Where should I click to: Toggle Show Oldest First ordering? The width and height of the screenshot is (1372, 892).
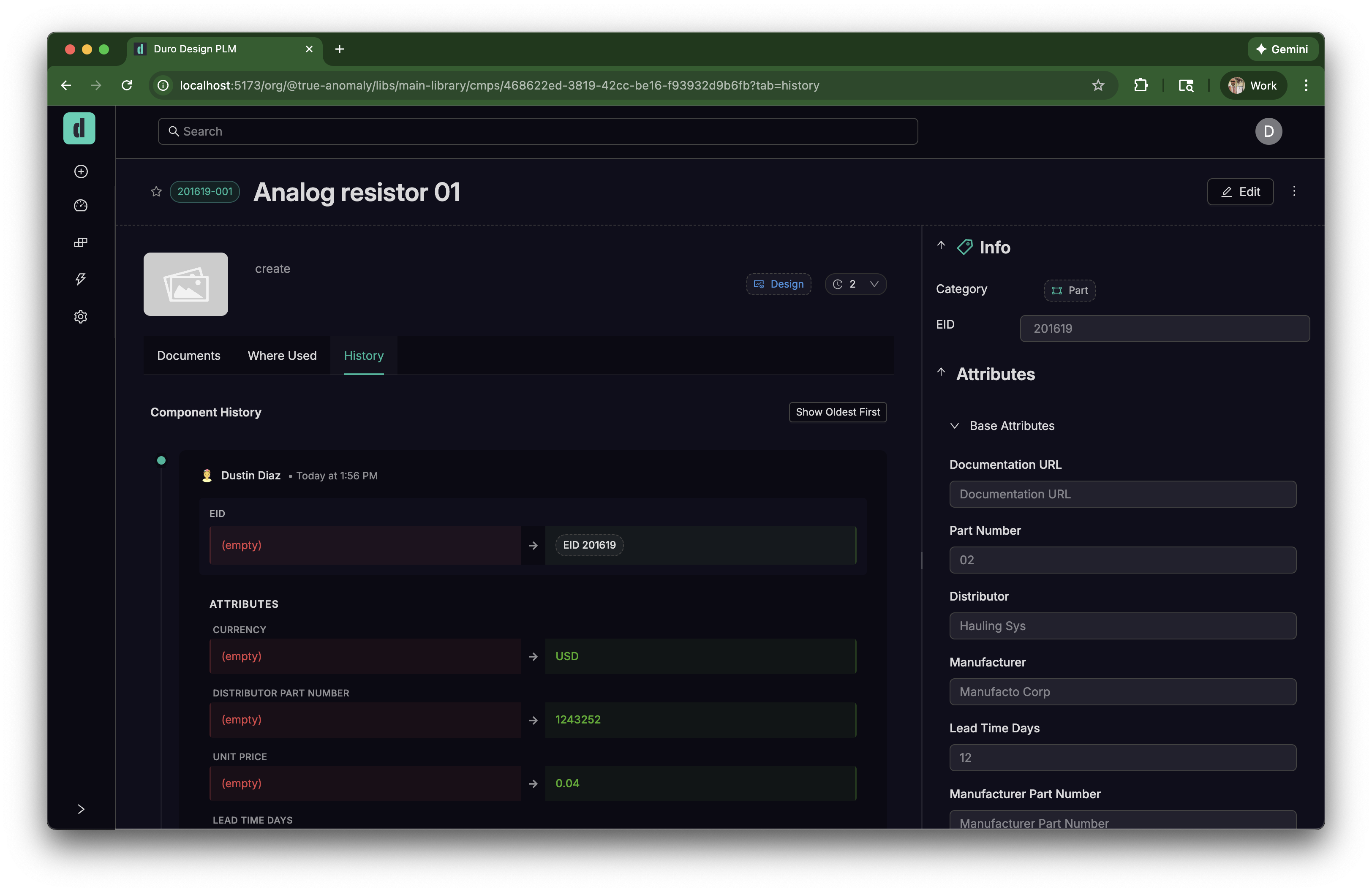pos(837,412)
